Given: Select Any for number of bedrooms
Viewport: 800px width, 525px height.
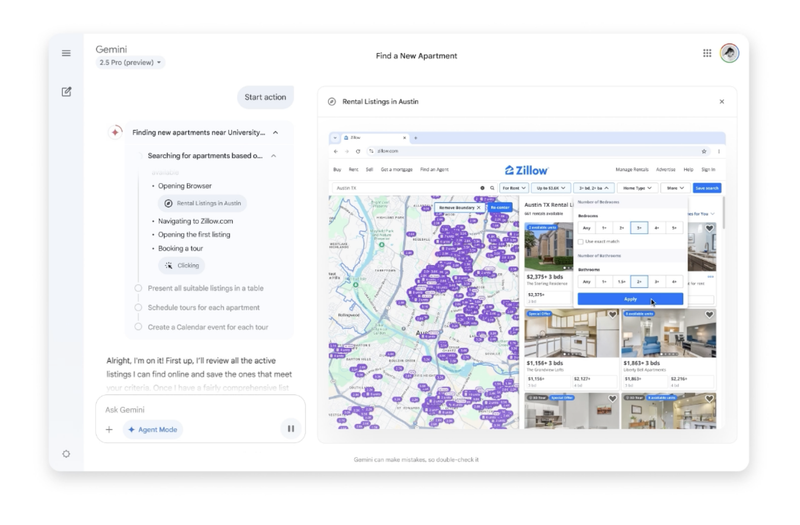Looking at the screenshot, I should [587, 228].
